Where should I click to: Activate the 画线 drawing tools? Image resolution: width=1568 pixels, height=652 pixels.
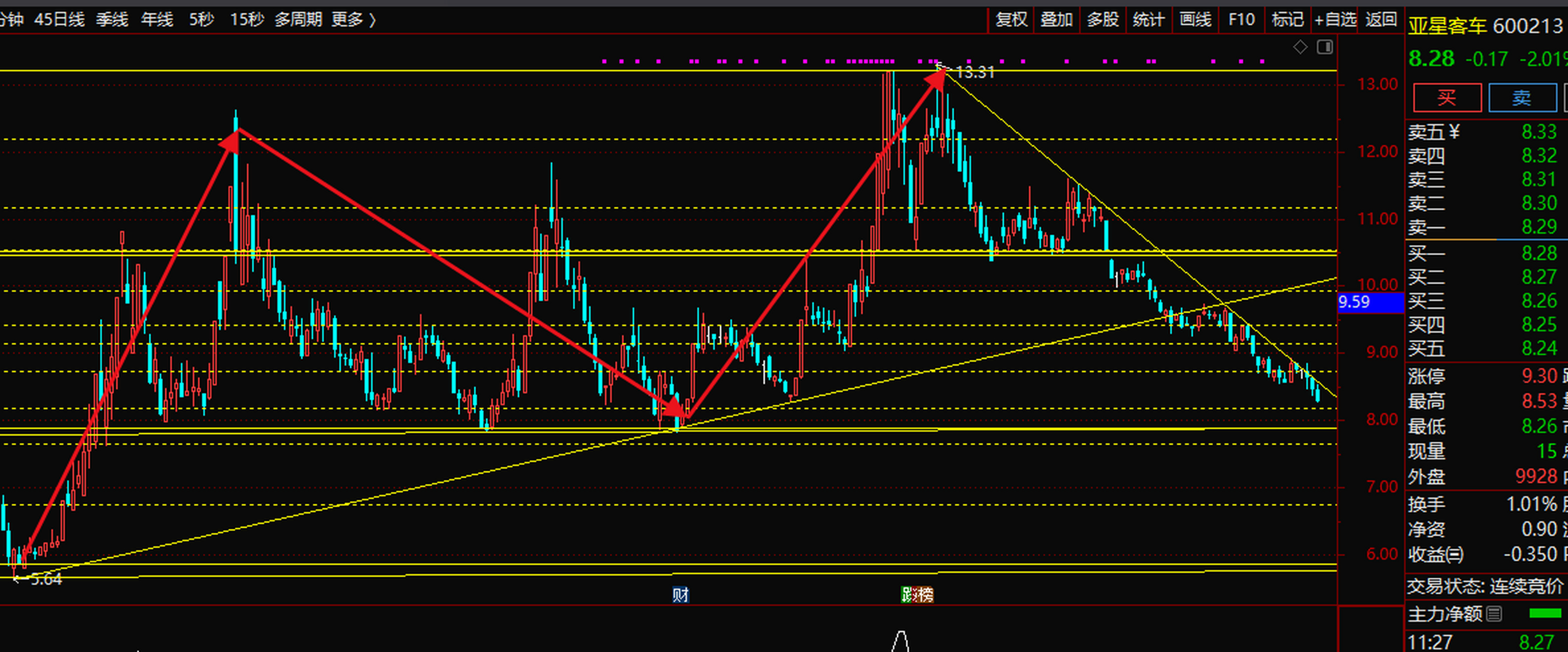point(1195,19)
